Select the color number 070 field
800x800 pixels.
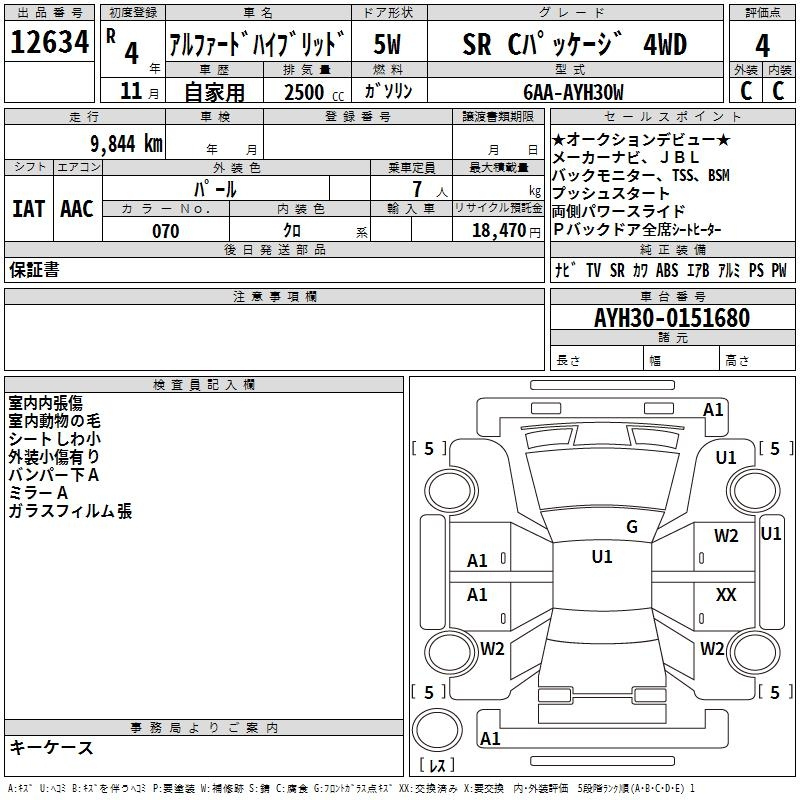tap(165, 231)
